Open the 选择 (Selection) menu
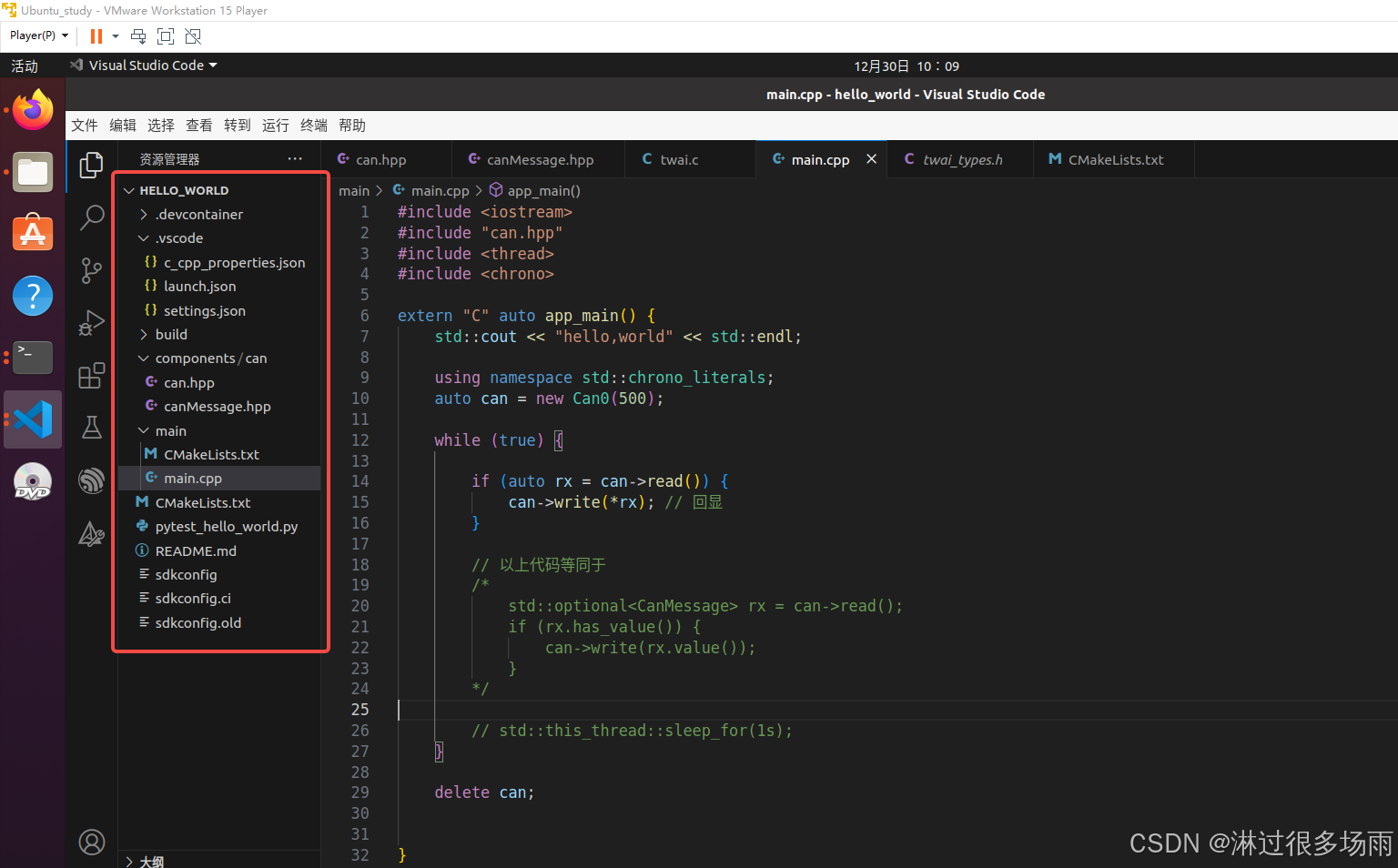Screen dimensions: 1398x868 (x=161, y=126)
